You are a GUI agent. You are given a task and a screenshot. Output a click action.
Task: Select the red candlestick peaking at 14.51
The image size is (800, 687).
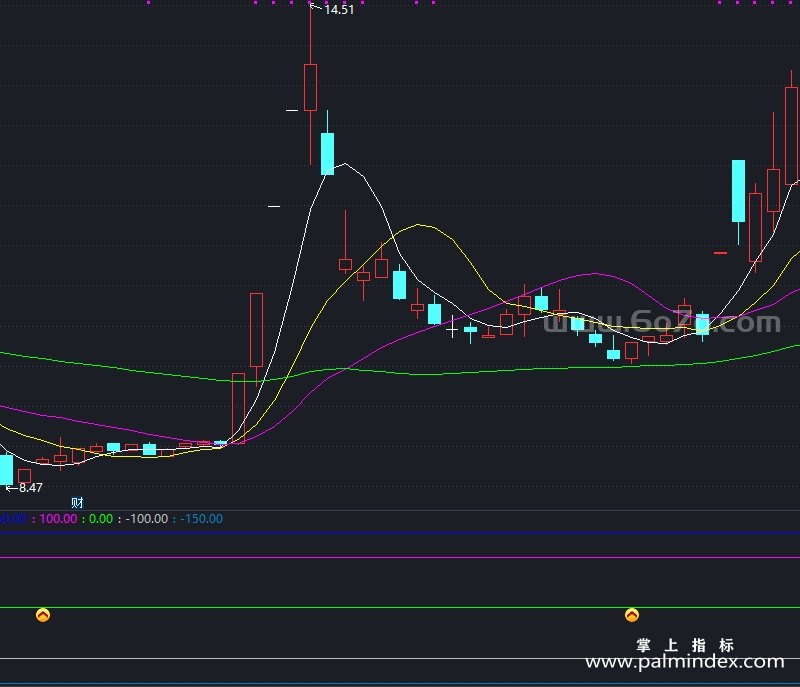tap(310, 87)
